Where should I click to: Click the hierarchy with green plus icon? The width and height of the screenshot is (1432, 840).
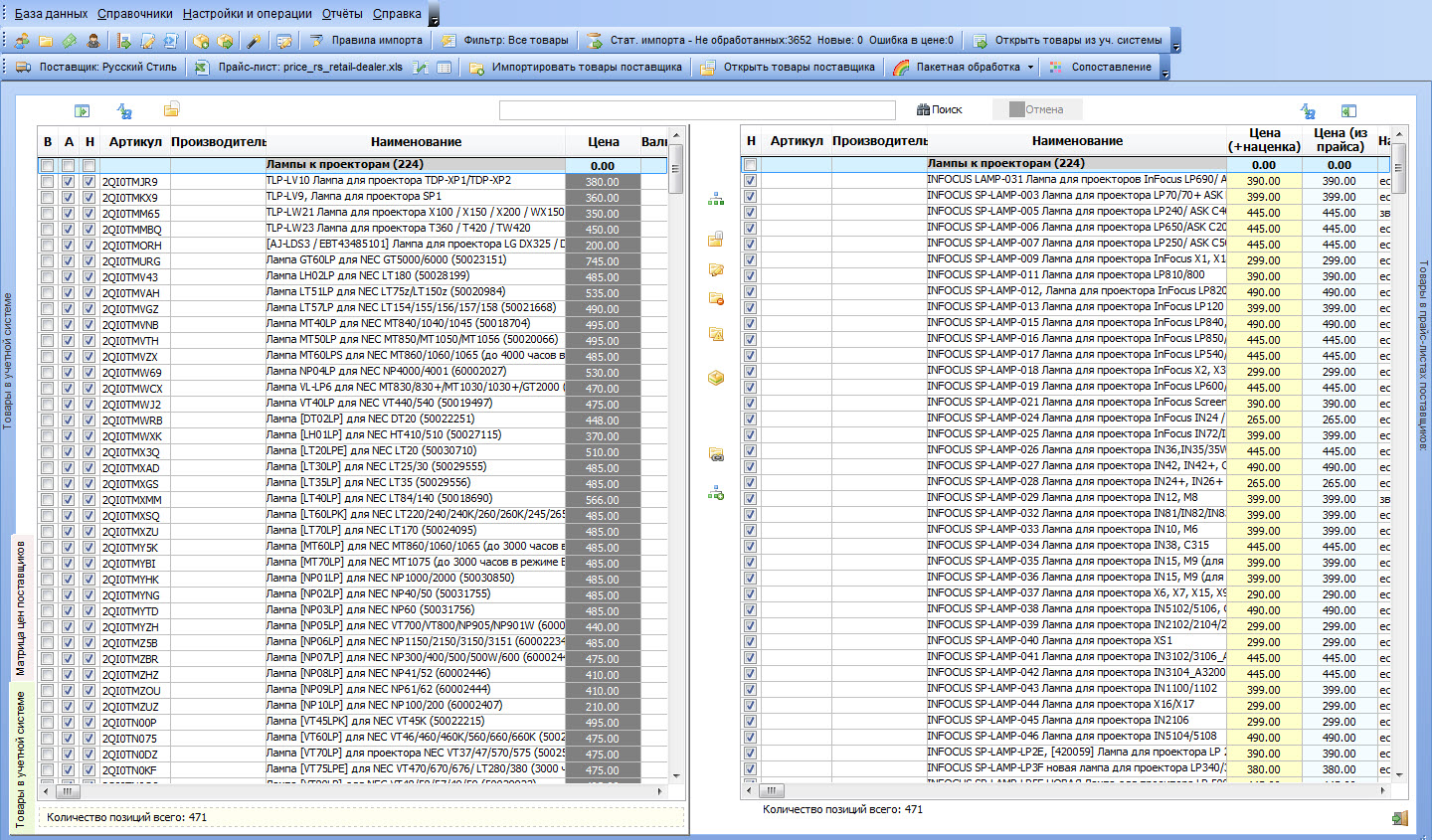[x=716, y=492]
